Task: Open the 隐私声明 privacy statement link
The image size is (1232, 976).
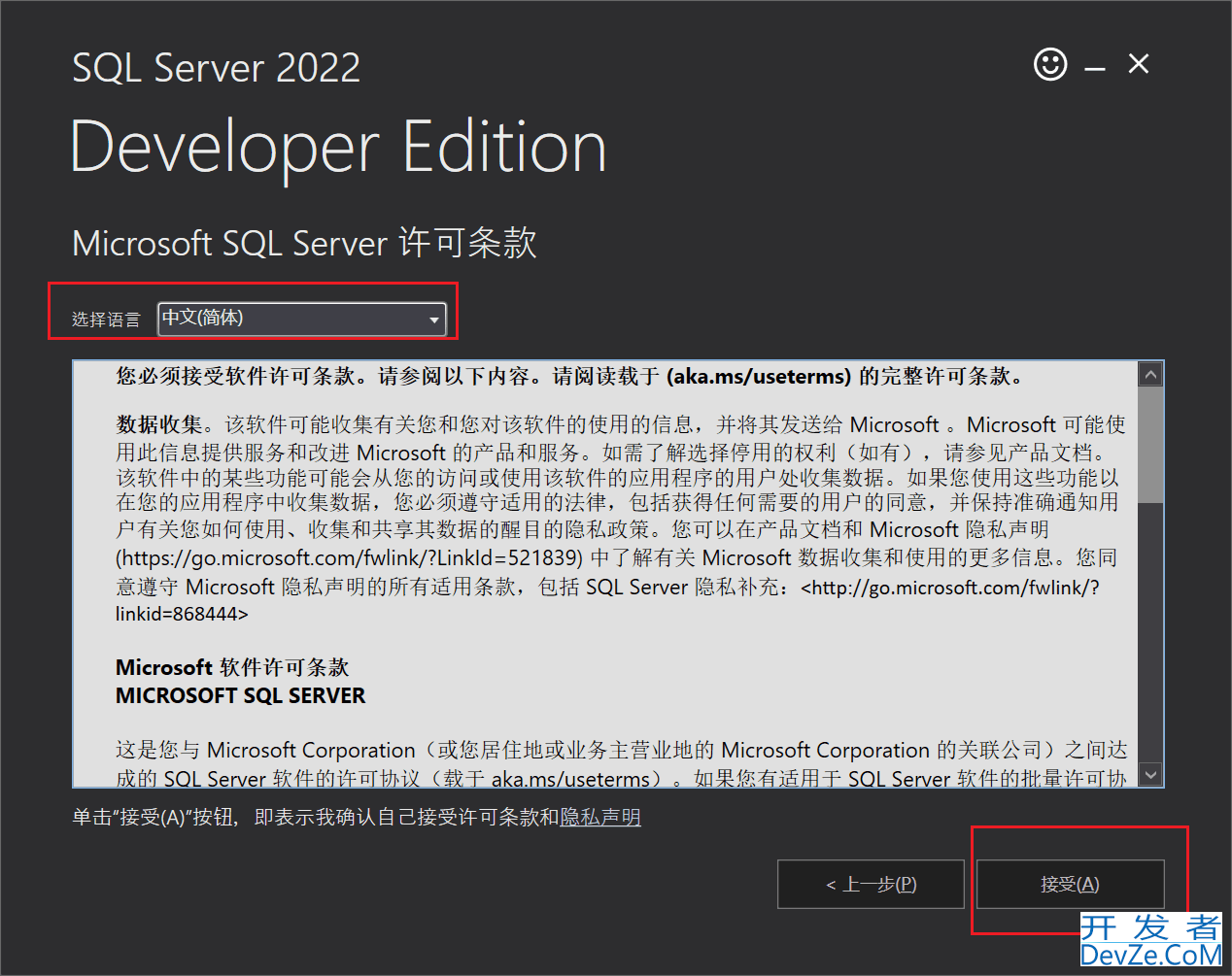Action: (600, 818)
